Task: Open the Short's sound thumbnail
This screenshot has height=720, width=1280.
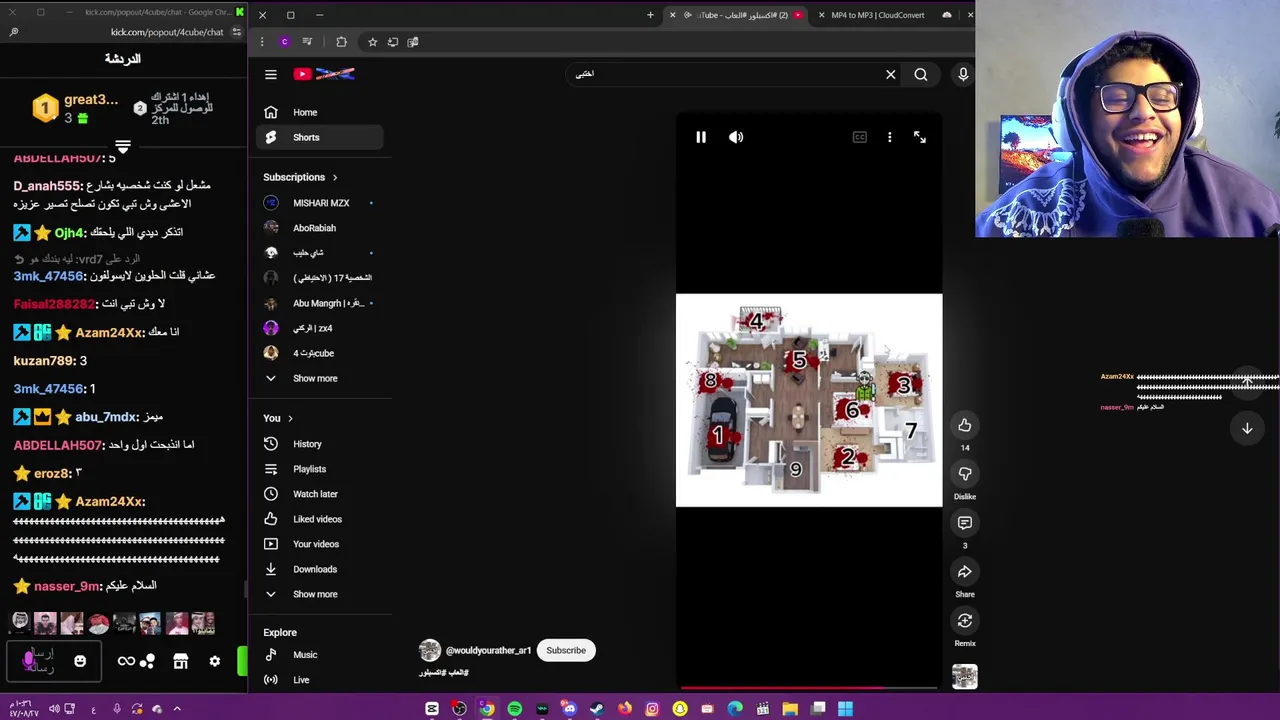Action: click(965, 677)
